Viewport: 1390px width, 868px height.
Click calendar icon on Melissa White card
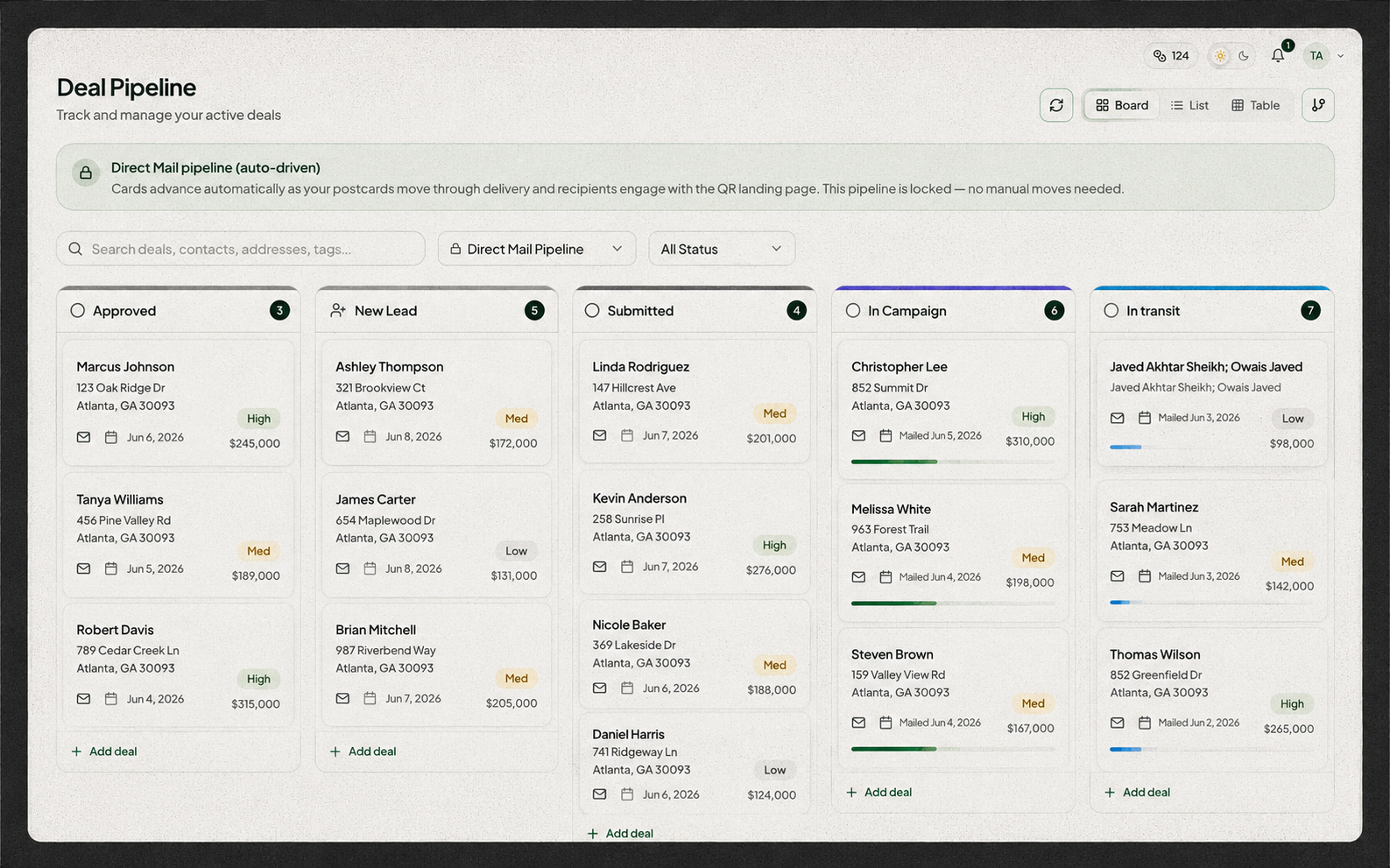[886, 577]
